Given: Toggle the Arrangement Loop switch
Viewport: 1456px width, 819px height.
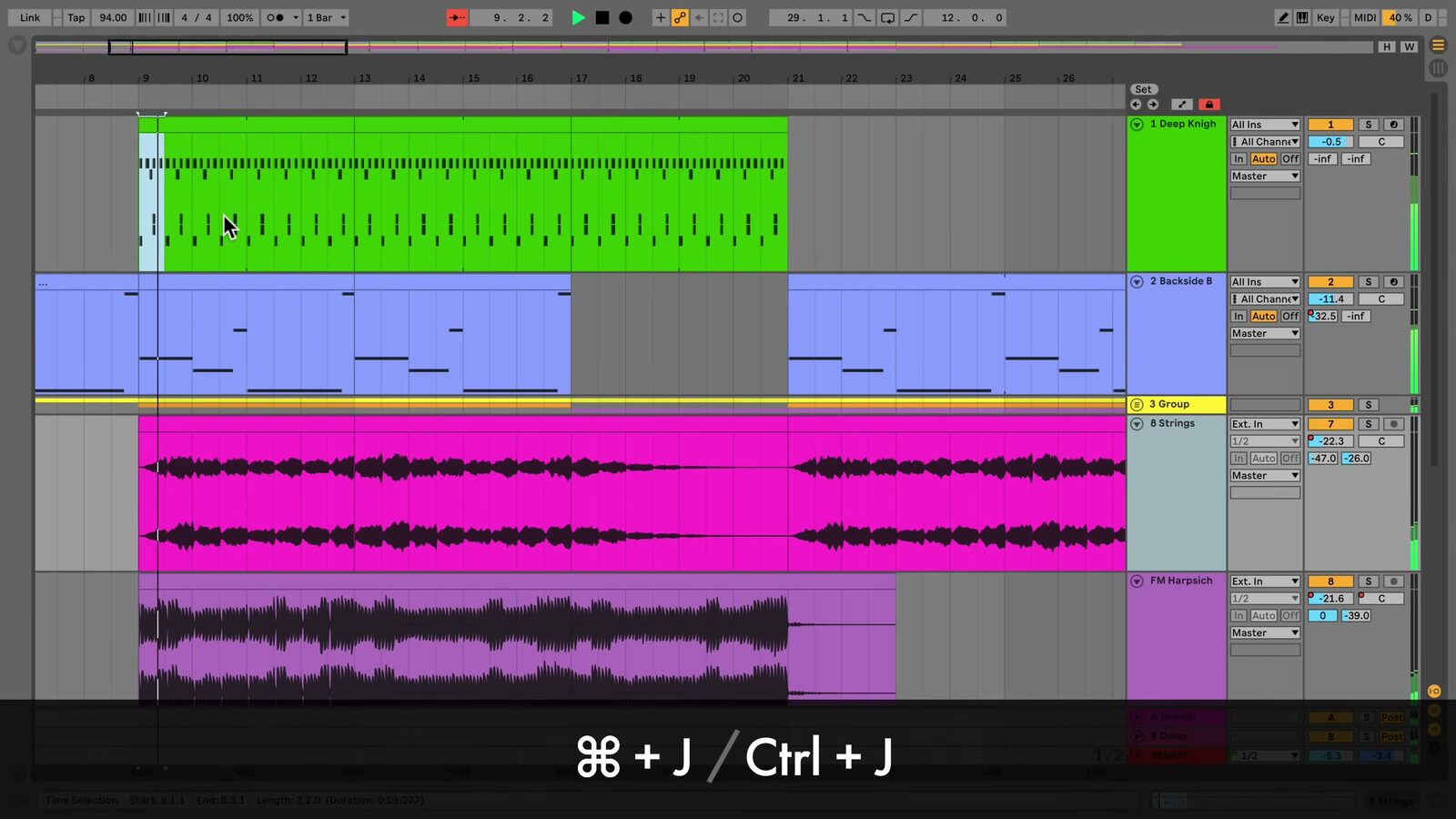Looking at the screenshot, I should [x=887, y=17].
